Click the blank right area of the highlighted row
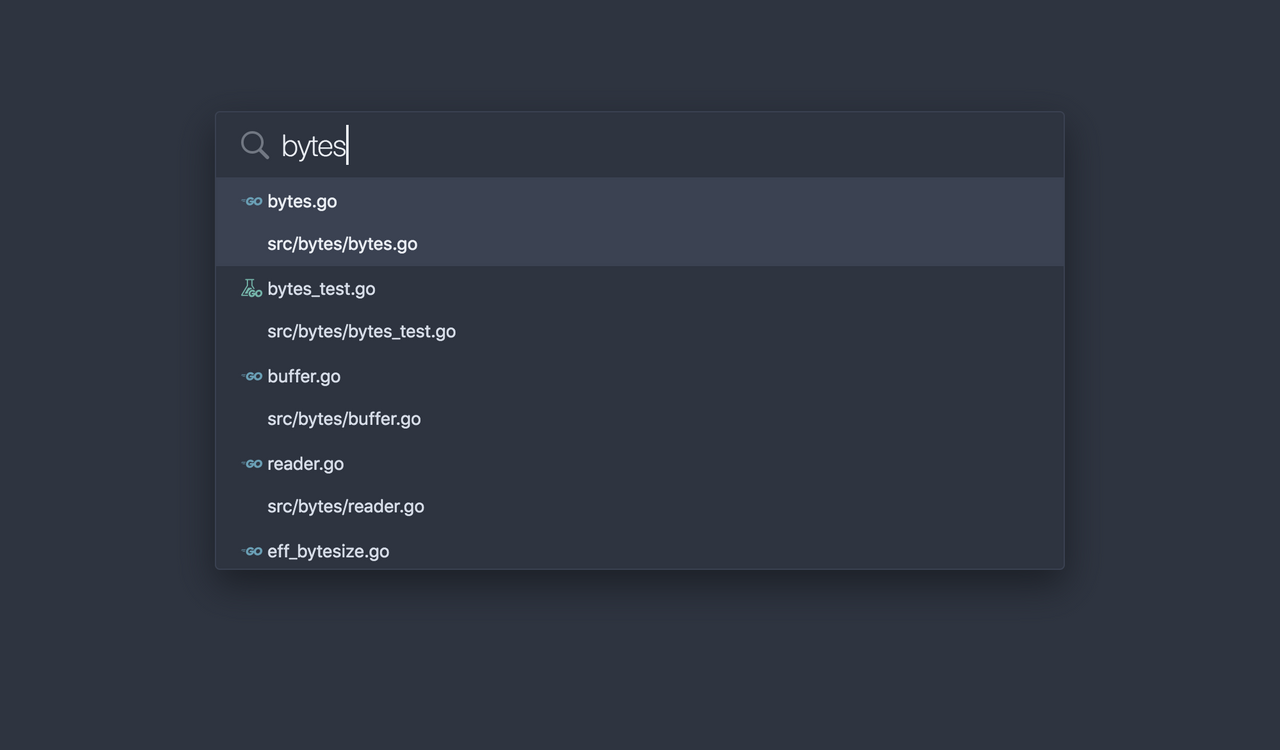 click(x=850, y=222)
